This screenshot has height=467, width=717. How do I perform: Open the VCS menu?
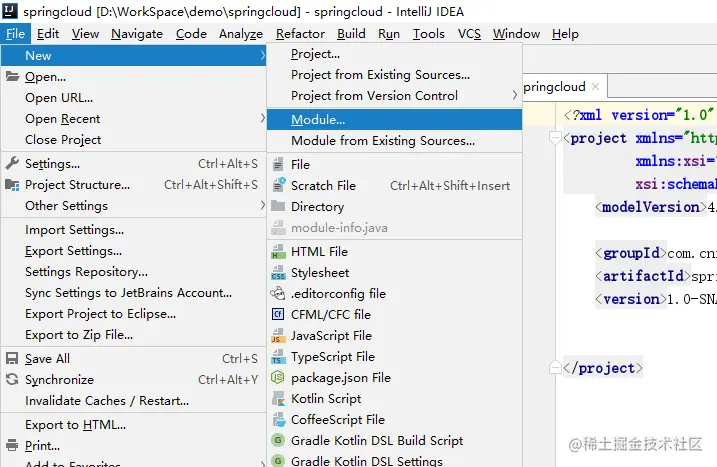click(469, 34)
